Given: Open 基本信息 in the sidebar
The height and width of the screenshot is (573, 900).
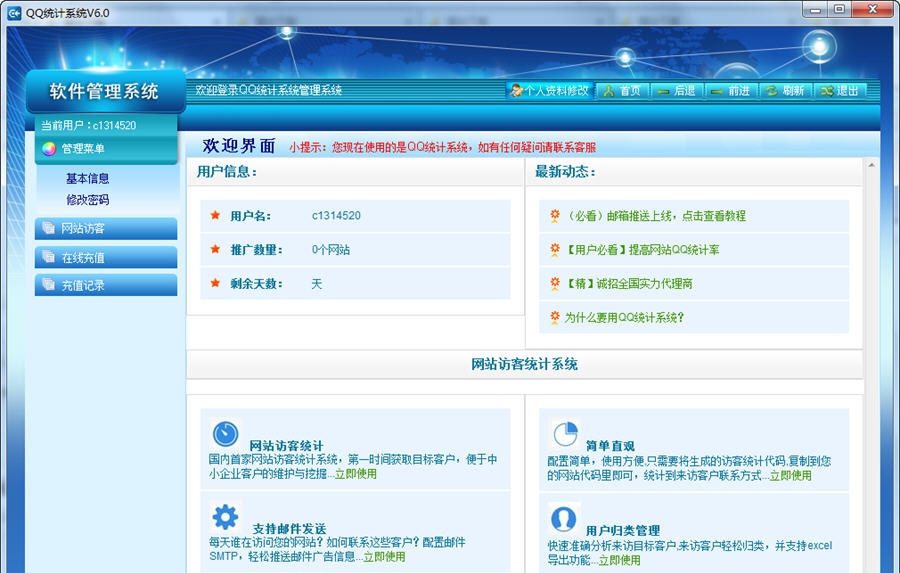Looking at the screenshot, I should tap(87, 179).
